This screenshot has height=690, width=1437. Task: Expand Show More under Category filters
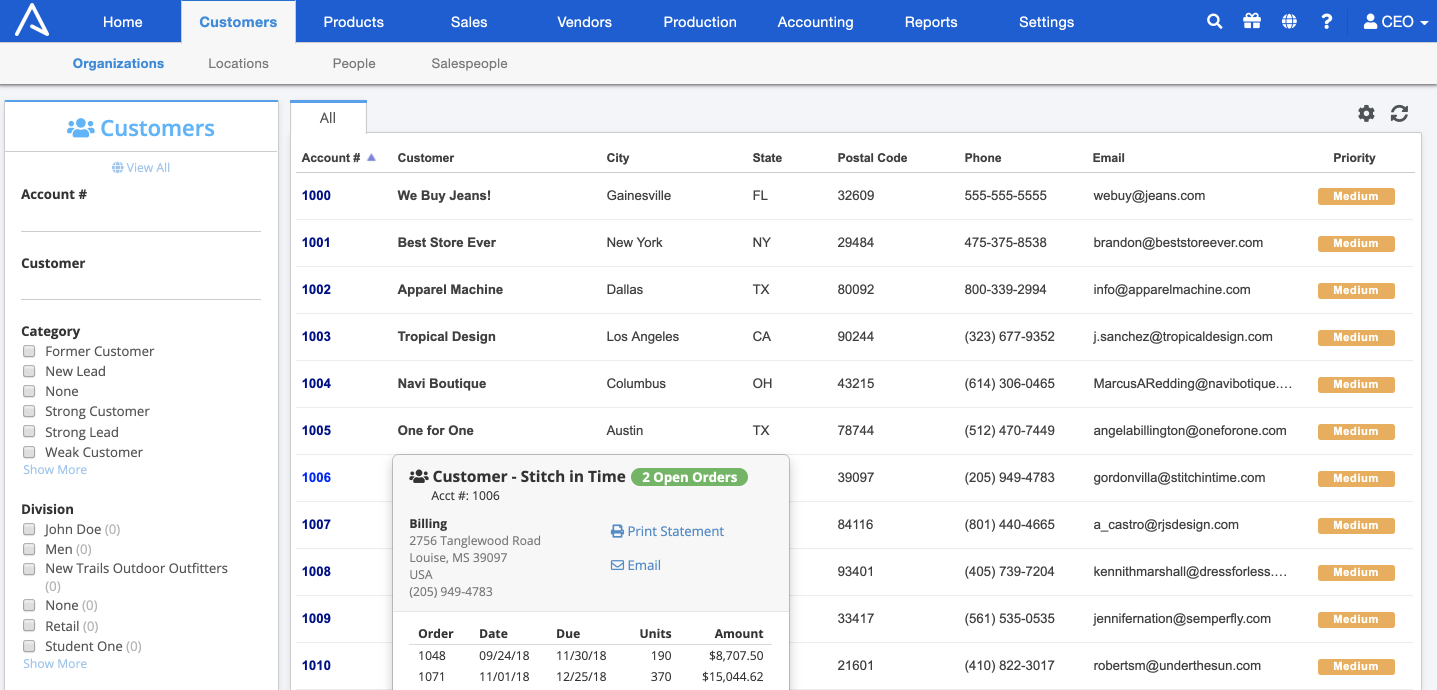(x=54, y=469)
